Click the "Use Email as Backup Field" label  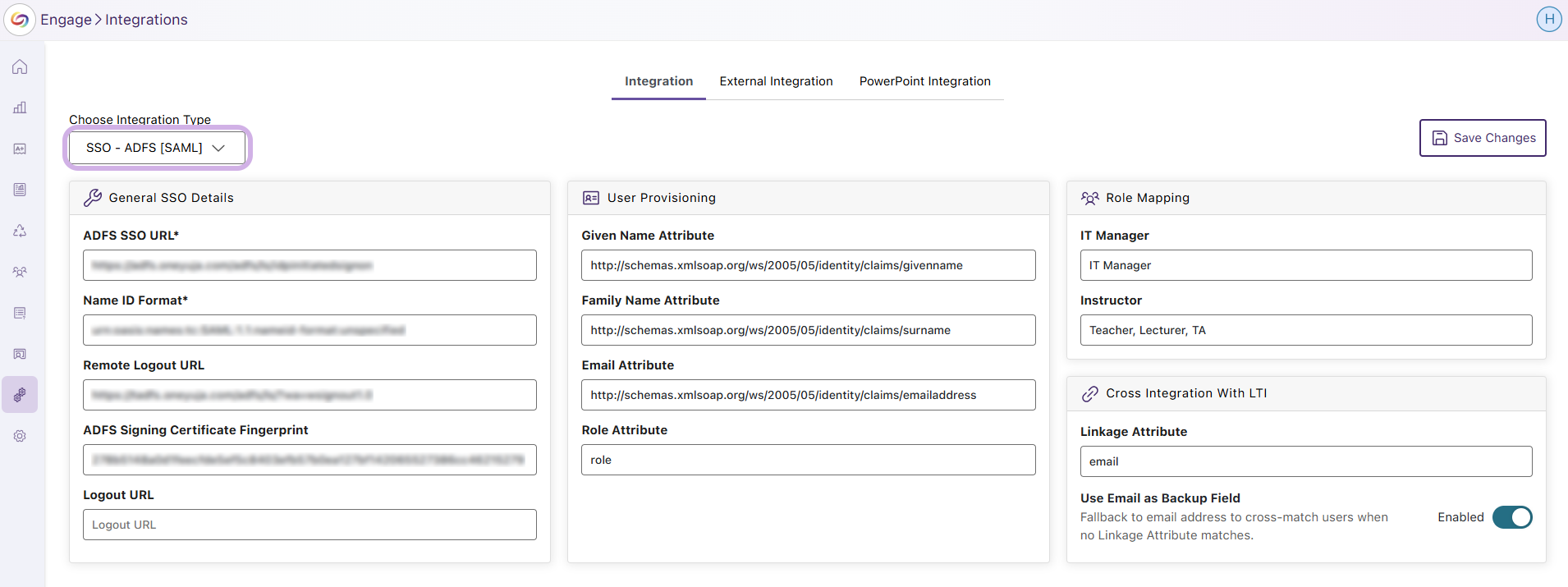1160,498
